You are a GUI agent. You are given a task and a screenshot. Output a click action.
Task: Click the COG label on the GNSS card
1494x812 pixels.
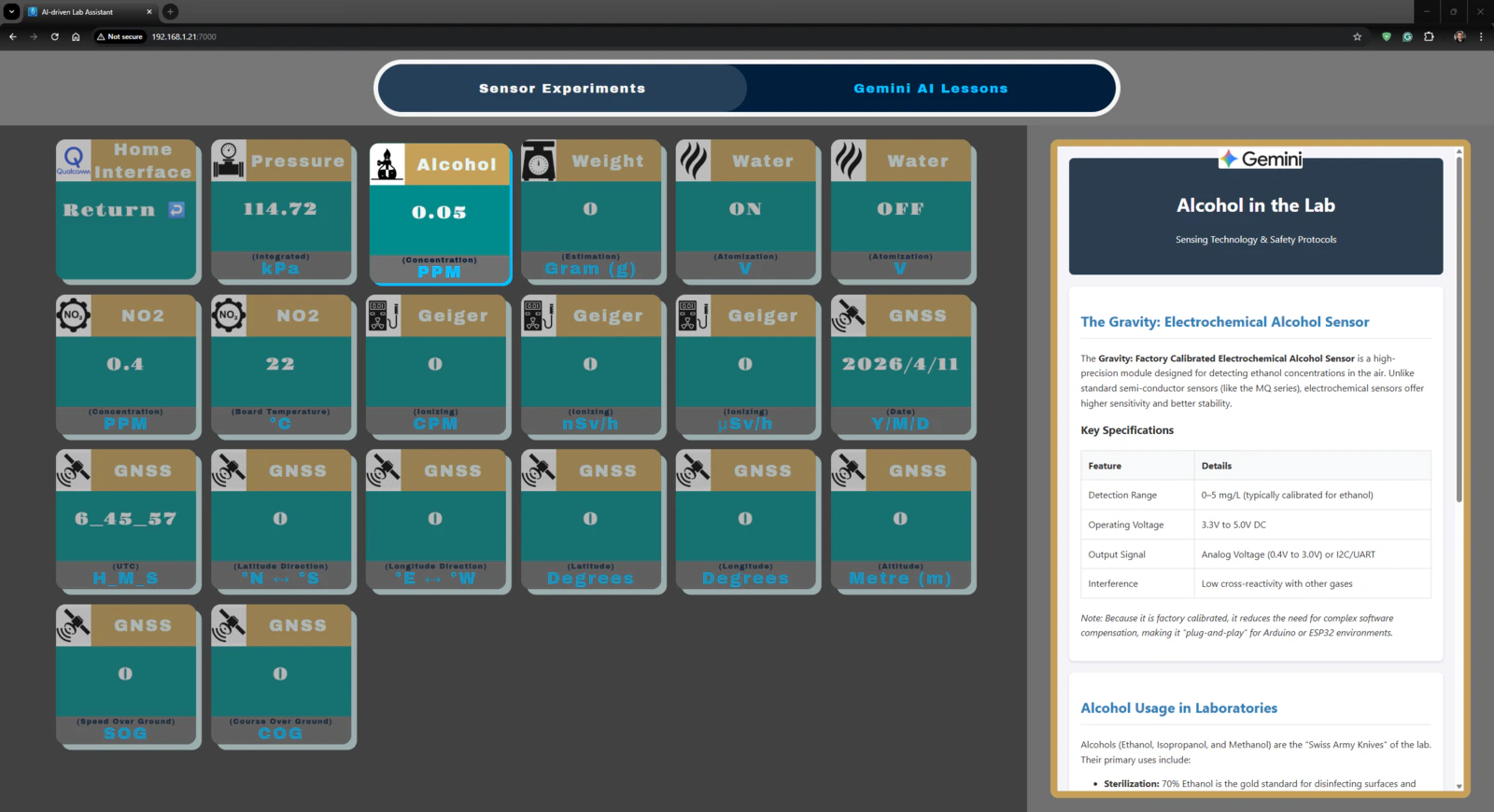(x=280, y=734)
